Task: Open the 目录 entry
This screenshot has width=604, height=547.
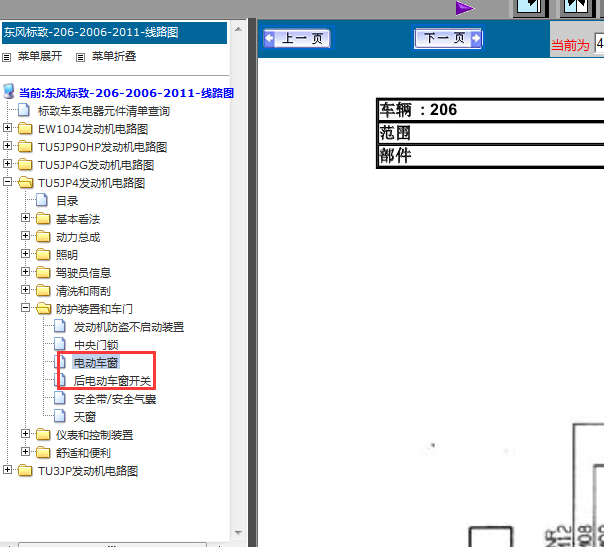Action: click(x=67, y=201)
